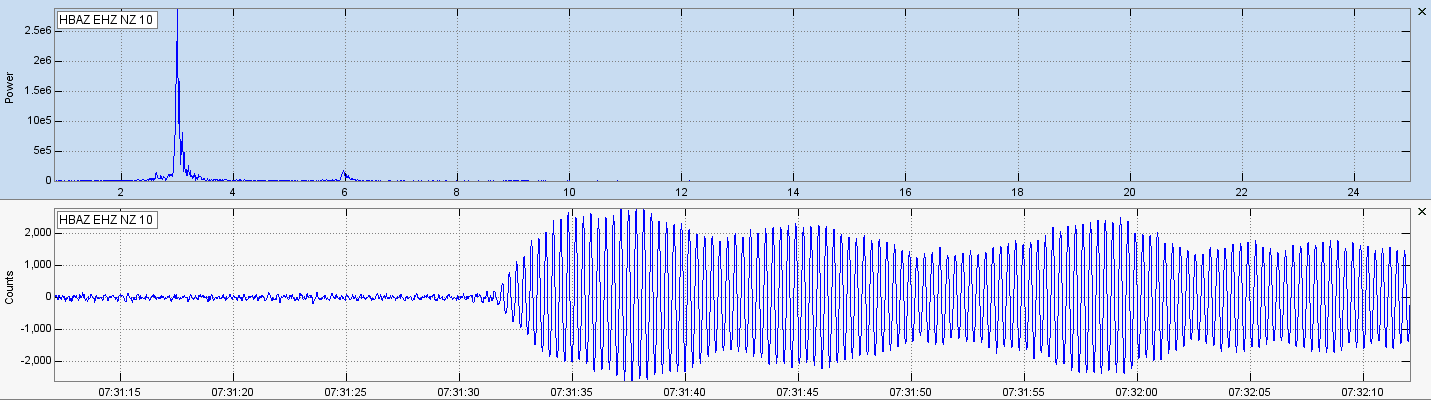
Task: Click the 2,000 counts axis tick label
Action: 35,232
